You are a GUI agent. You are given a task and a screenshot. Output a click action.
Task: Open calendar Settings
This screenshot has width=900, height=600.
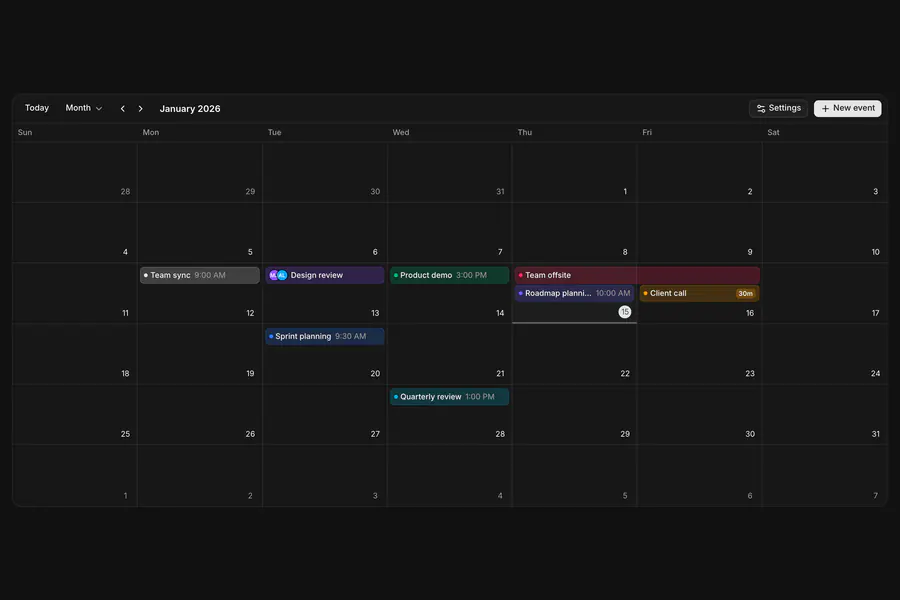click(778, 109)
